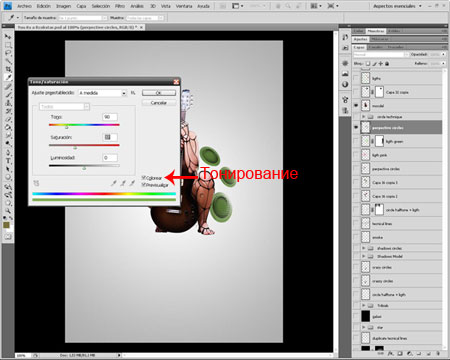
Task: Open the Filtro menu
Action: [x=120, y=6]
